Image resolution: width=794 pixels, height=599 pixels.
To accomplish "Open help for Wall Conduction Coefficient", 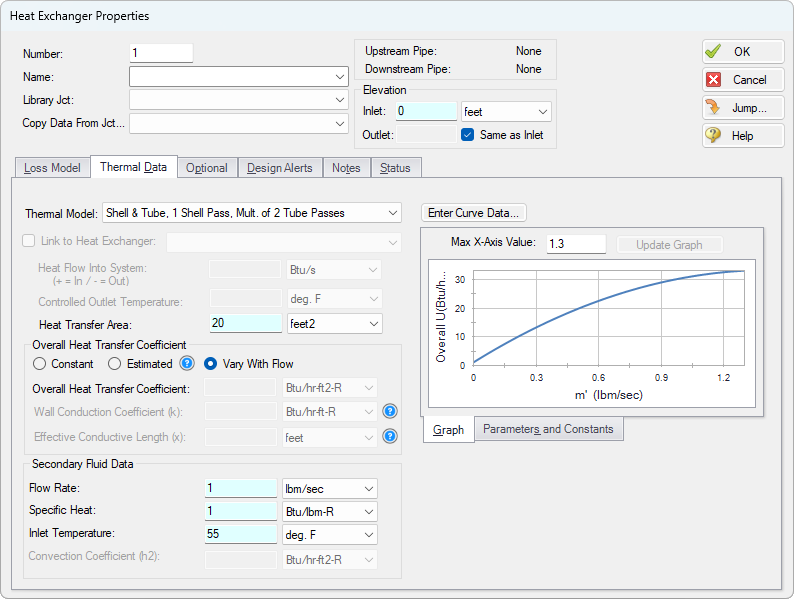I will pyautogui.click(x=390, y=411).
